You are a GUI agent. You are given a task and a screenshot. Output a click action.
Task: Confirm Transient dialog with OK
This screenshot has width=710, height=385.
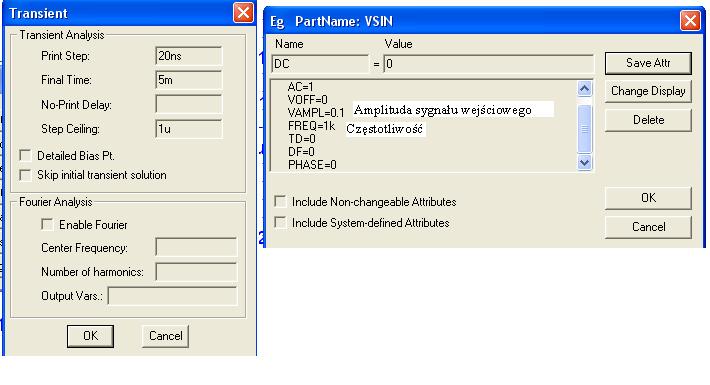[x=90, y=336]
